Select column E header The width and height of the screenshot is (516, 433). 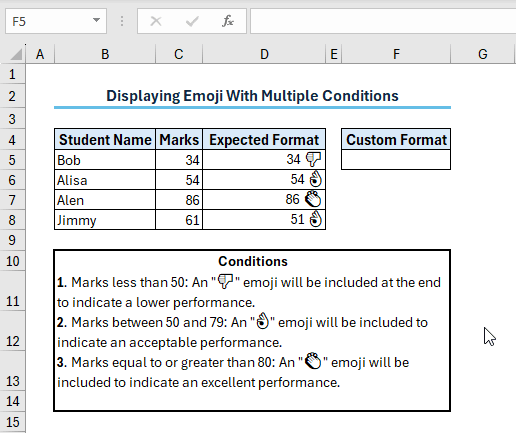click(x=334, y=54)
